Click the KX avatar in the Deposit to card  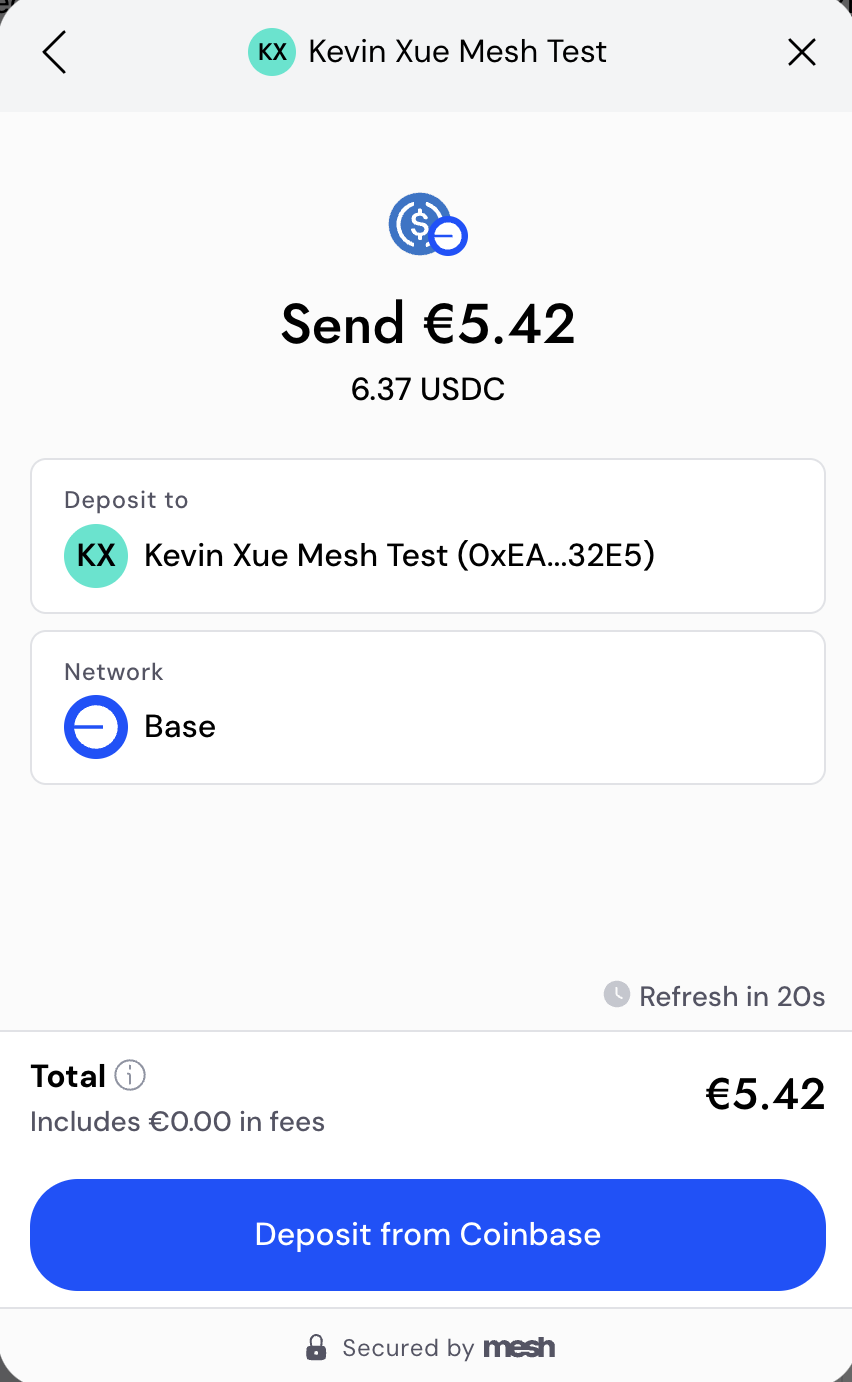click(96, 555)
